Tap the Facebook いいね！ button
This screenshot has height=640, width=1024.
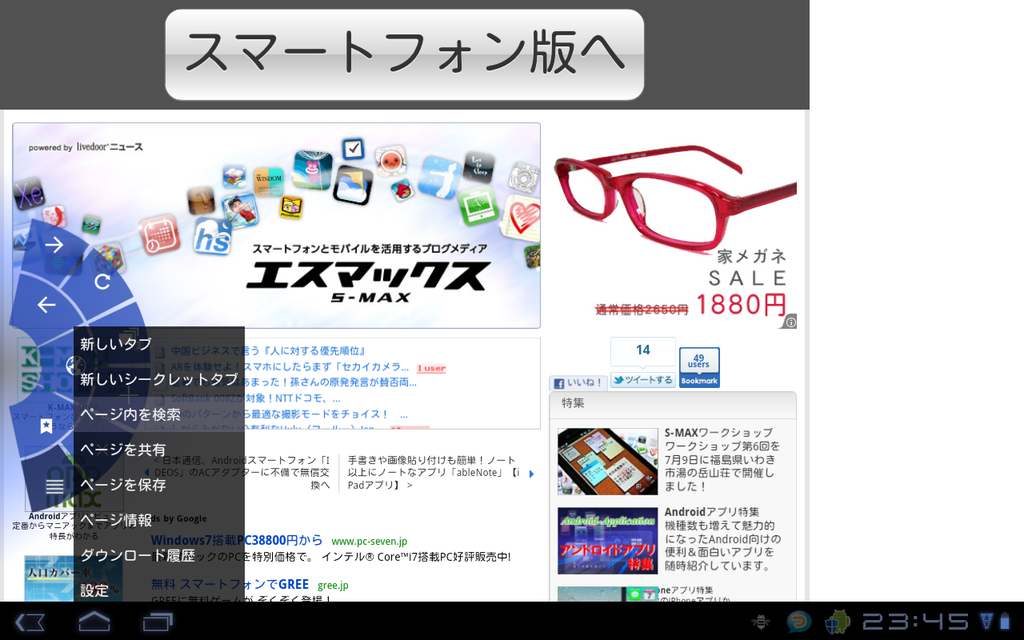click(579, 383)
